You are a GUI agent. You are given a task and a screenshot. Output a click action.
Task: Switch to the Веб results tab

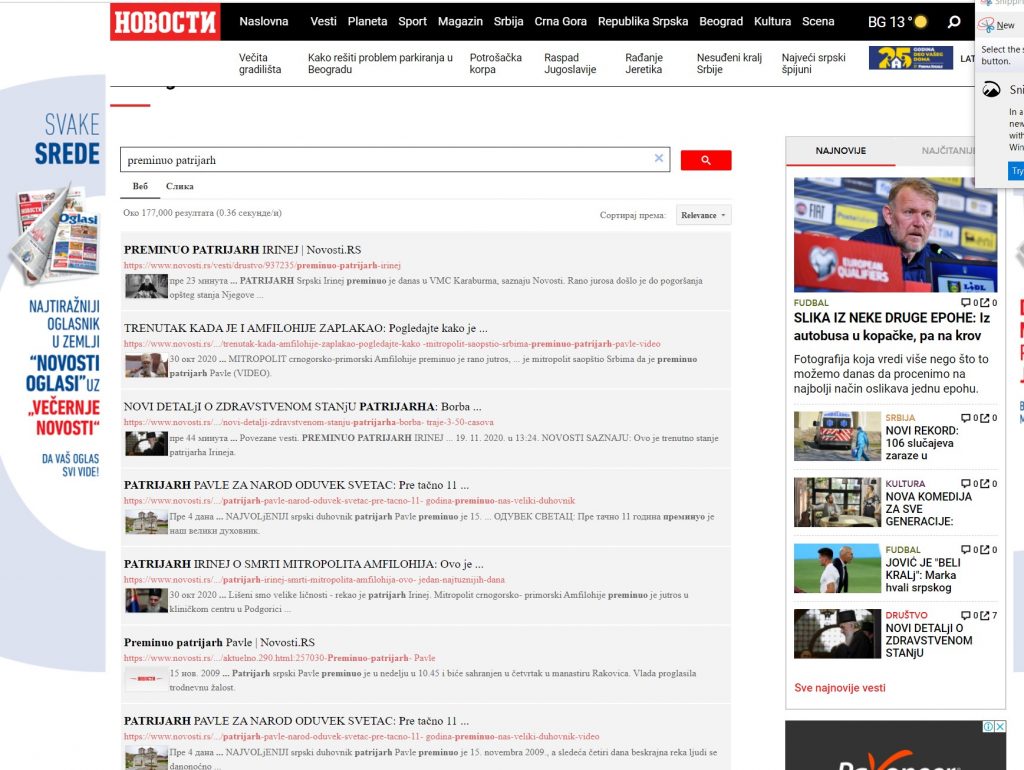140,186
